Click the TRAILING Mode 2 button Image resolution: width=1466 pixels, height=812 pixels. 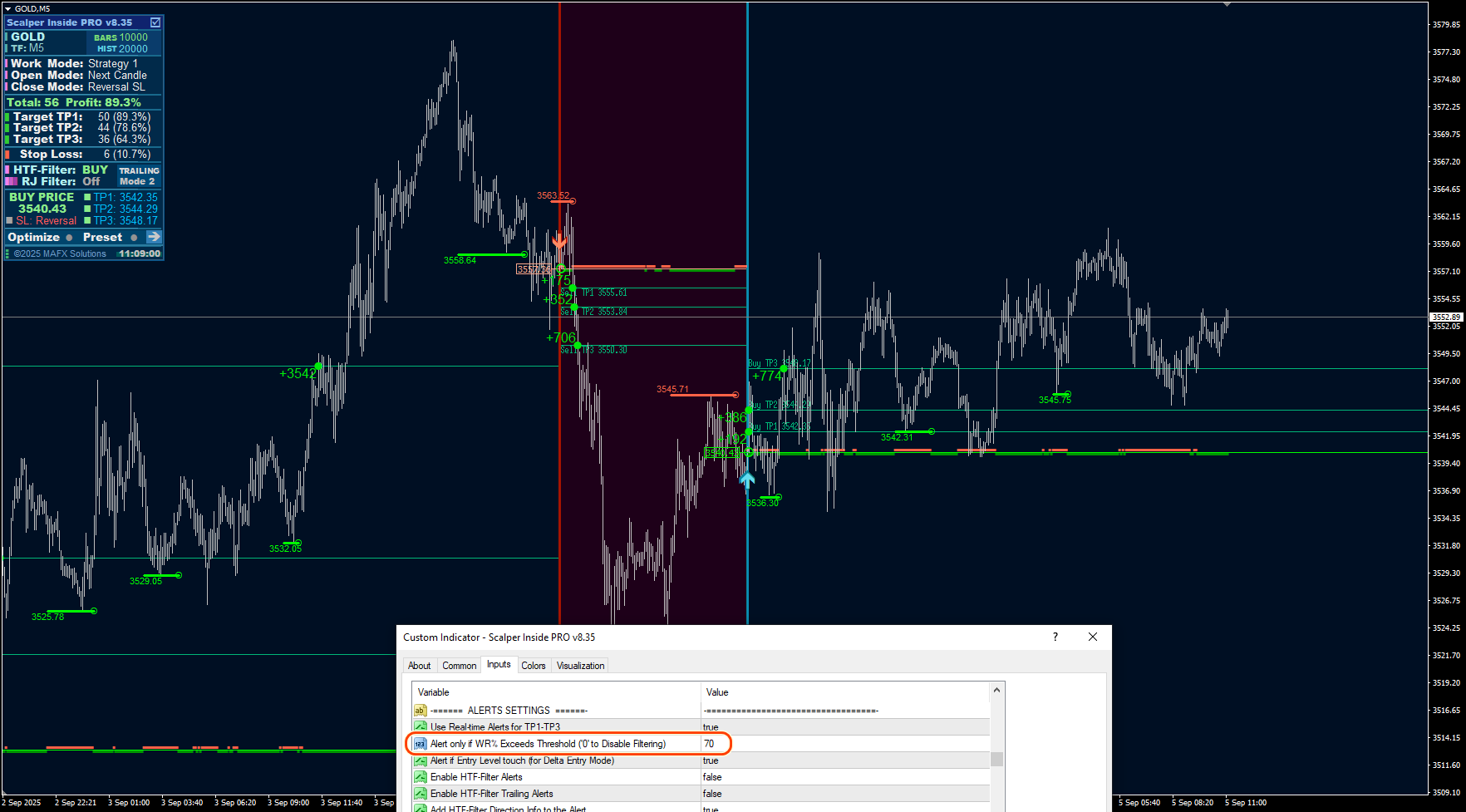[x=138, y=175]
